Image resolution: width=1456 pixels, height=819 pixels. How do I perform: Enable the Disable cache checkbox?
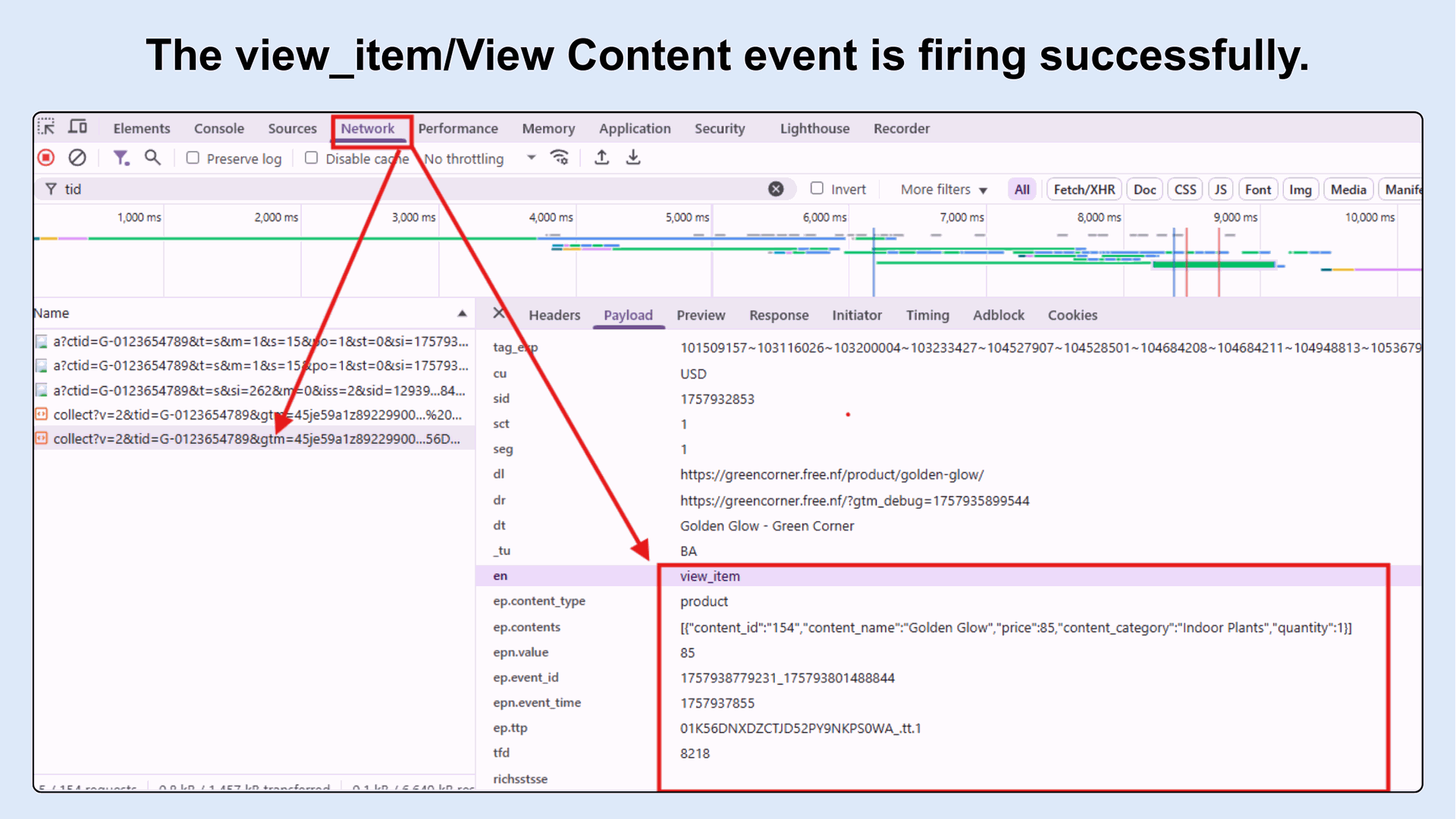coord(311,158)
